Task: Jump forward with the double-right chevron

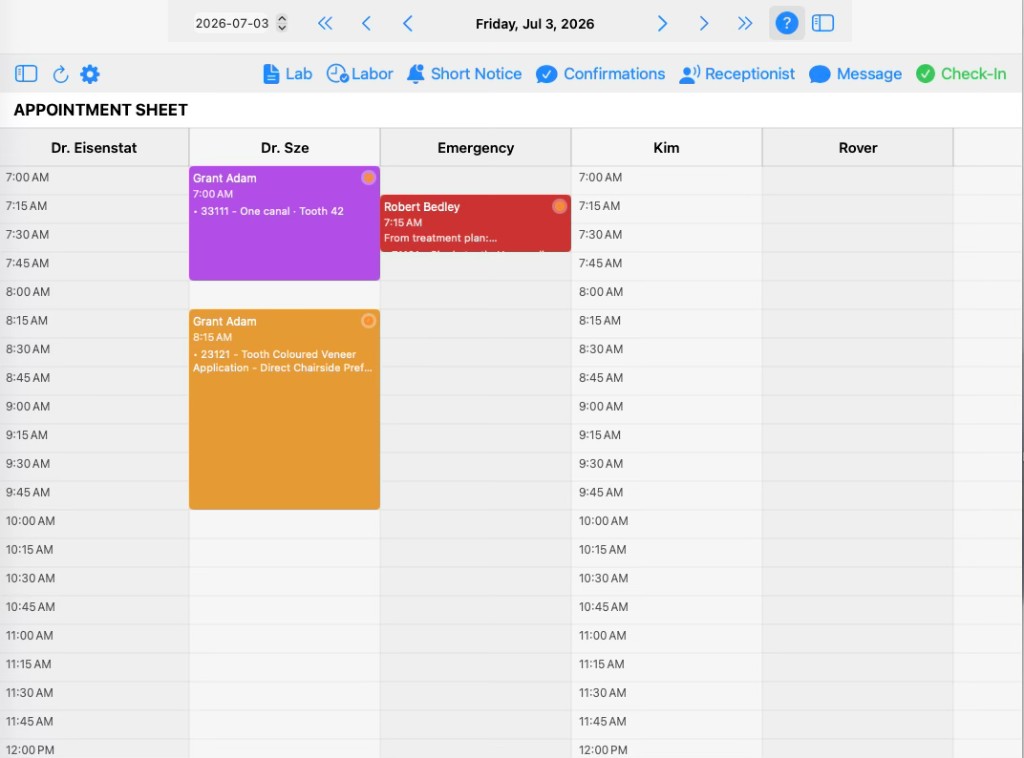Action: pos(745,24)
